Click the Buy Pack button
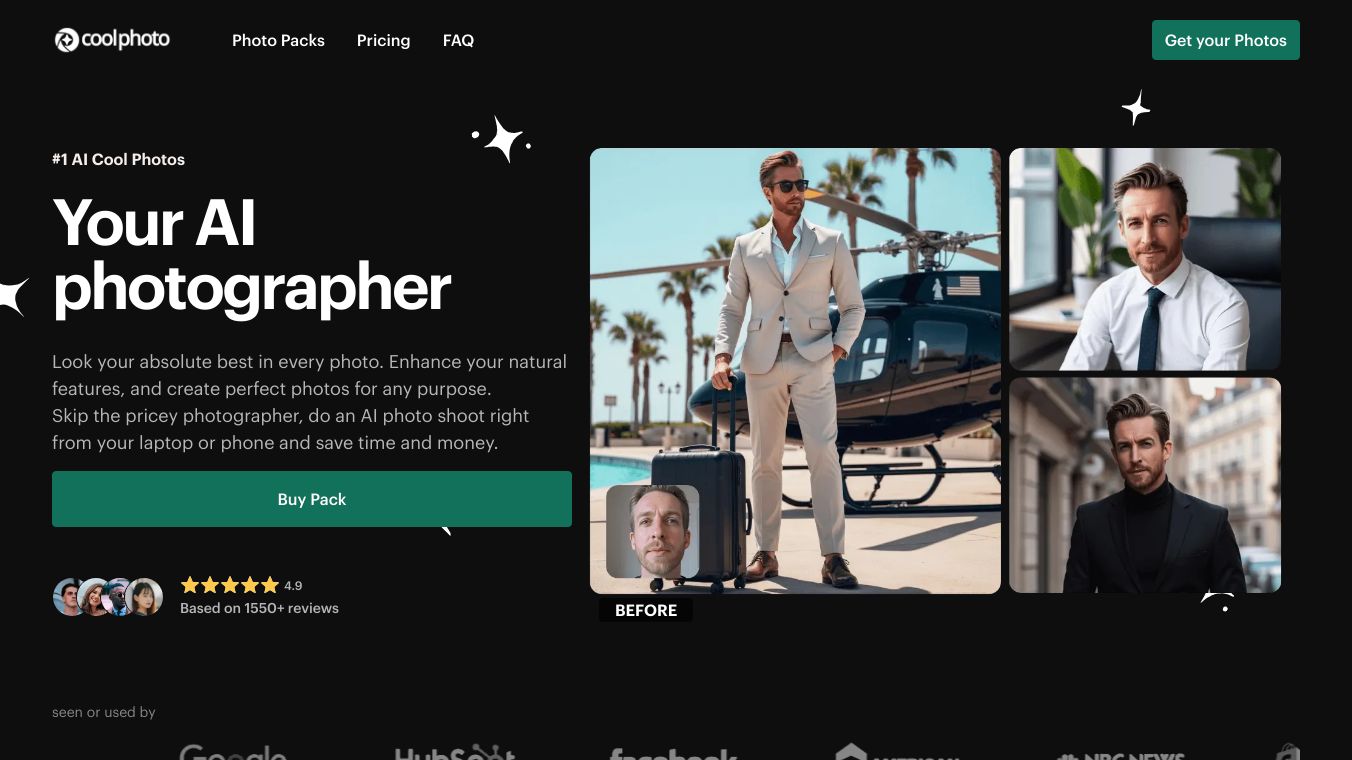 pyautogui.click(x=312, y=499)
